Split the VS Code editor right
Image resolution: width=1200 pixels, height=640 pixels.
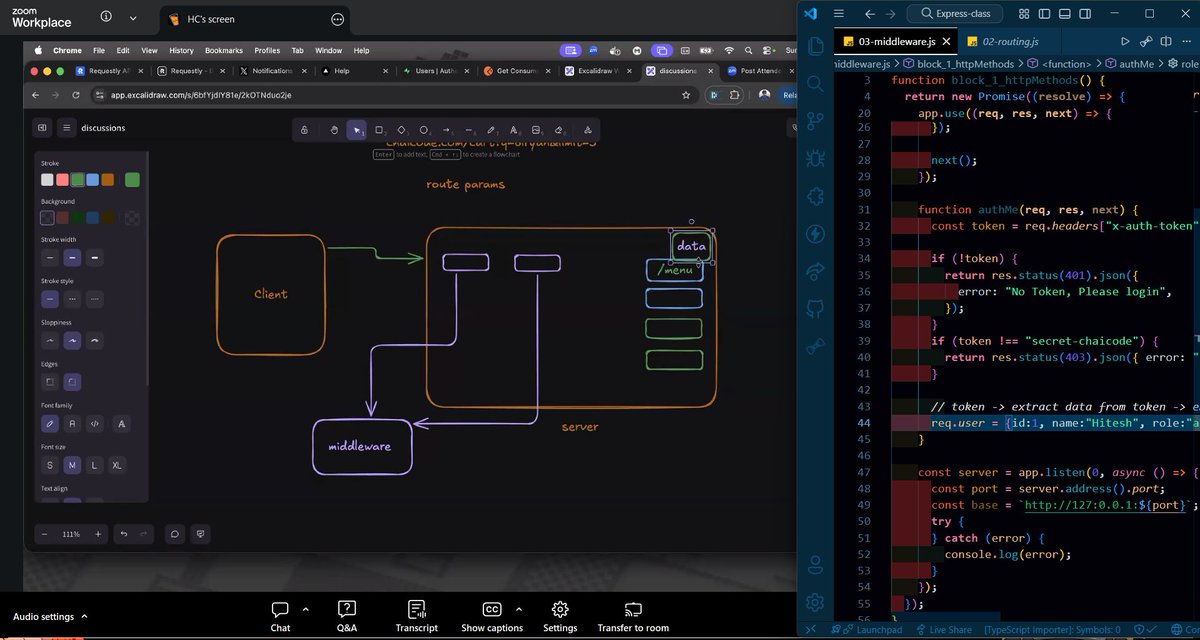pyautogui.click(x=1167, y=41)
